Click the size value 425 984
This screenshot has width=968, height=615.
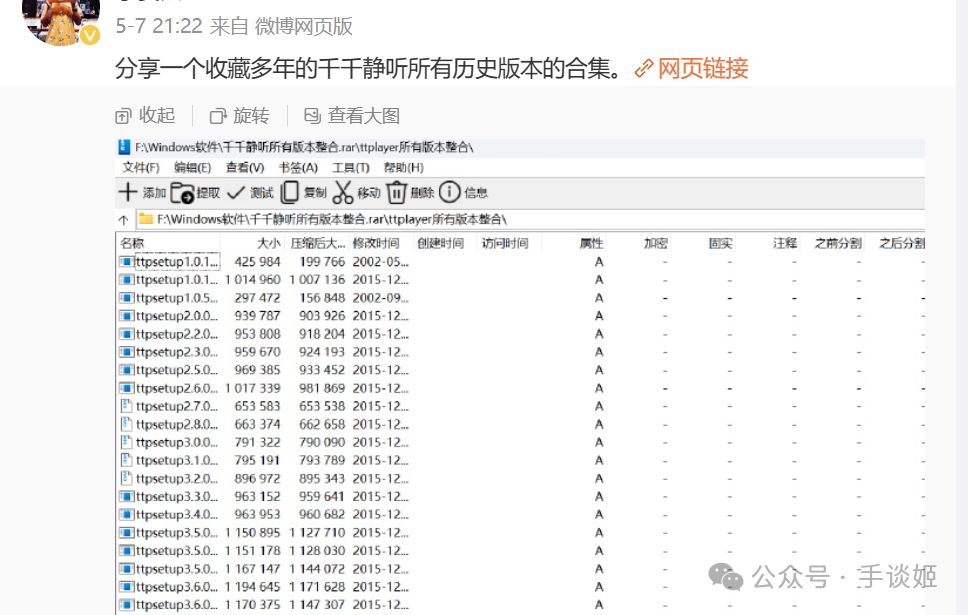[257, 262]
